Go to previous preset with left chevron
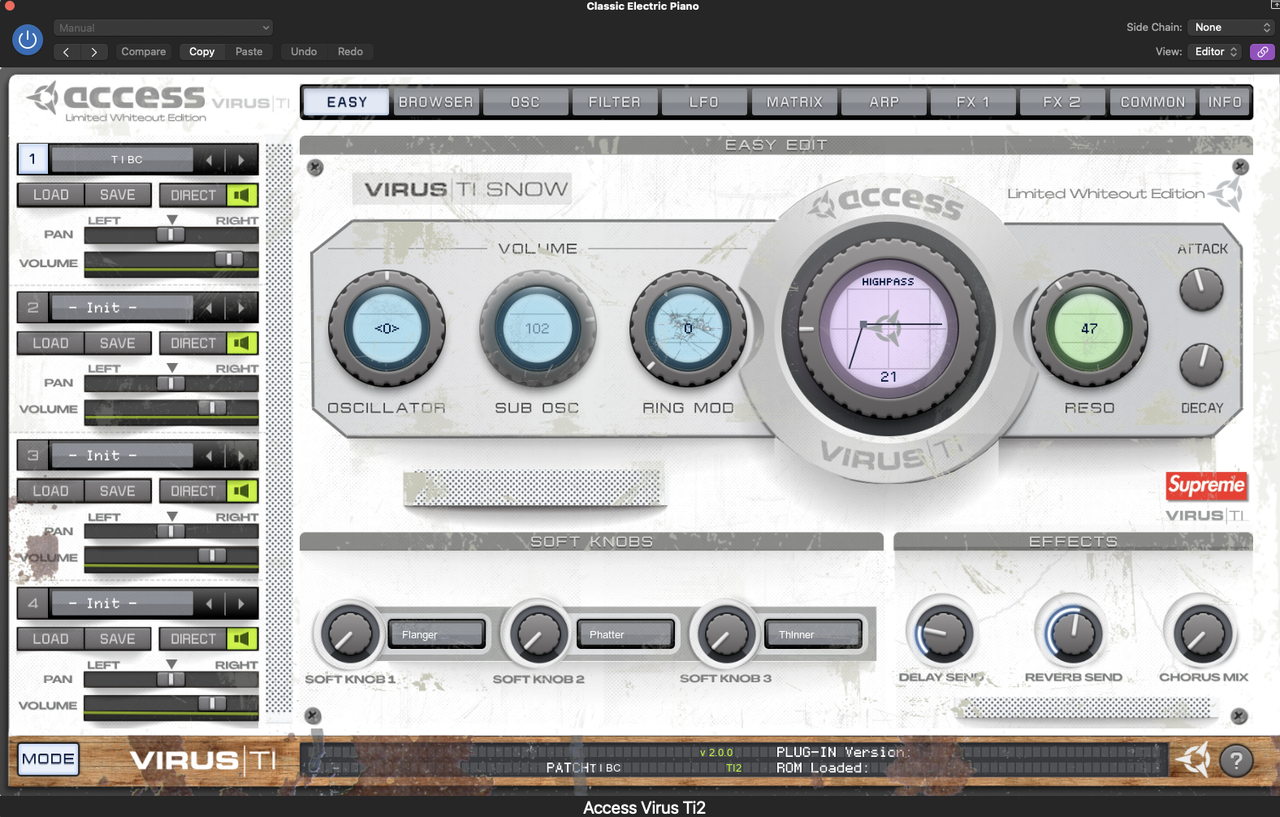This screenshot has width=1280, height=817. [67, 52]
